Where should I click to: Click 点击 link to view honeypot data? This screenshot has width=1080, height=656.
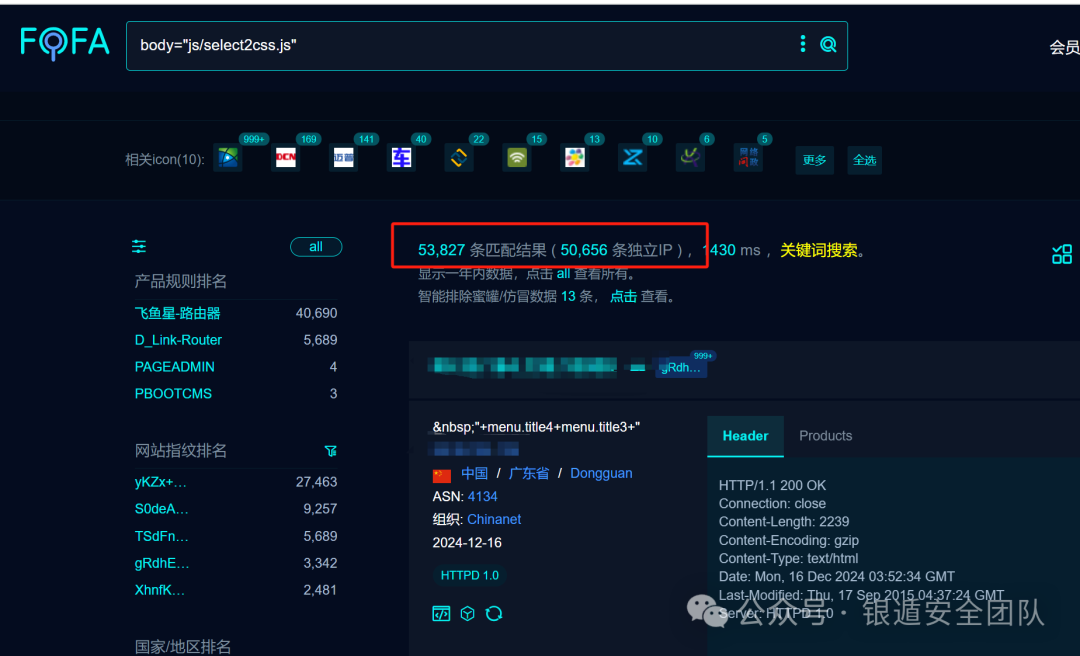click(623, 296)
